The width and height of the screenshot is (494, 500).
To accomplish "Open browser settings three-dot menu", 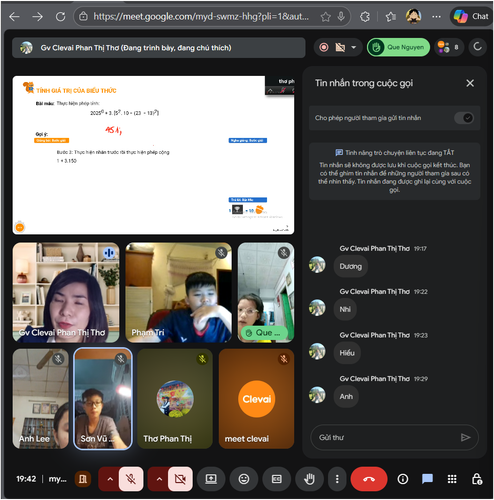I will coord(436,16).
